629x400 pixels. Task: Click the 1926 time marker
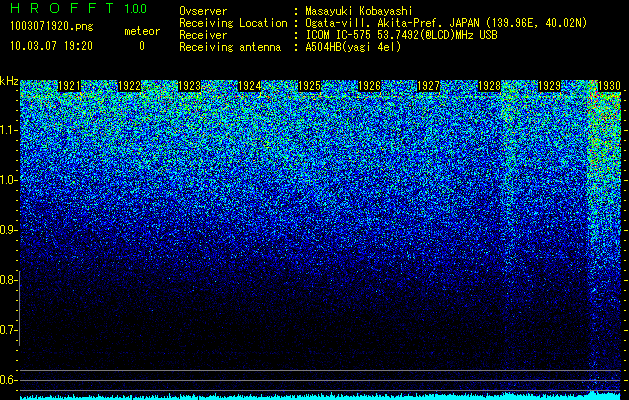click(x=369, y=86)
